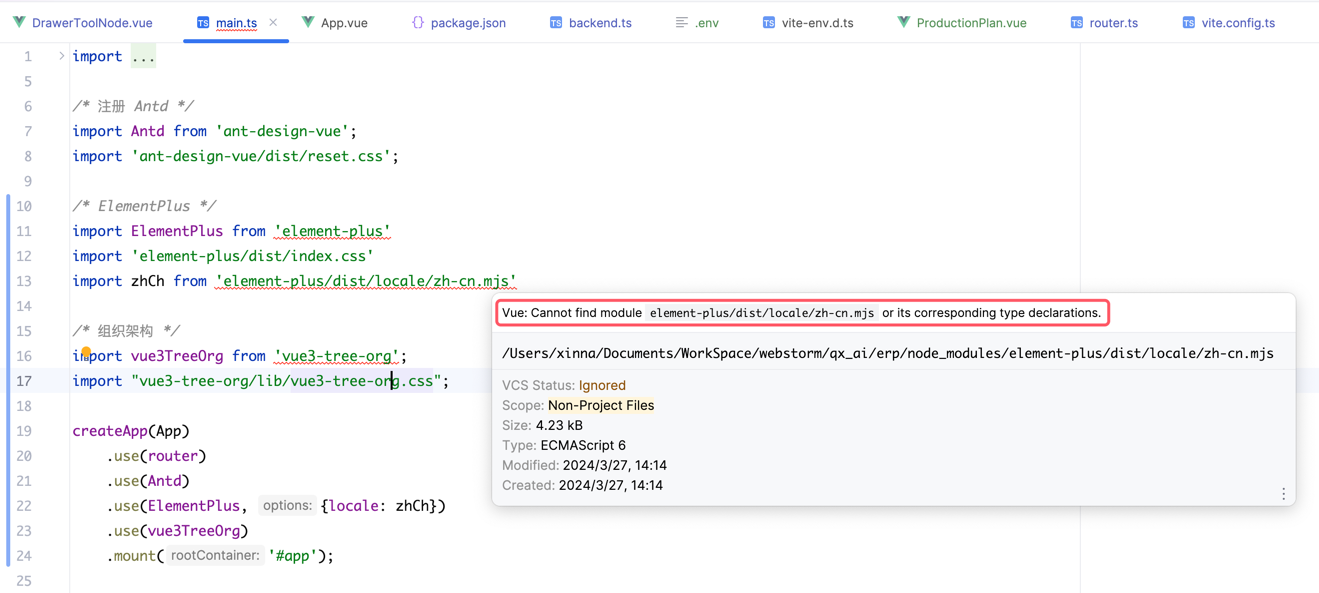Click the 4.23 kB size value
The width and height of the screenshot is (1319, 593).
click(x=559, y=425)
